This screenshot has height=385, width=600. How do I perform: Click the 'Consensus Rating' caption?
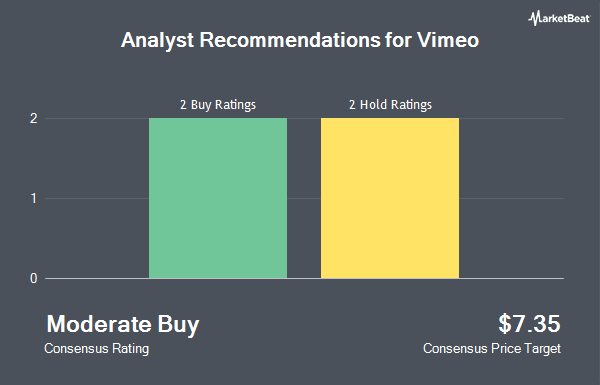pyautogui.click(x=96, y=349)
